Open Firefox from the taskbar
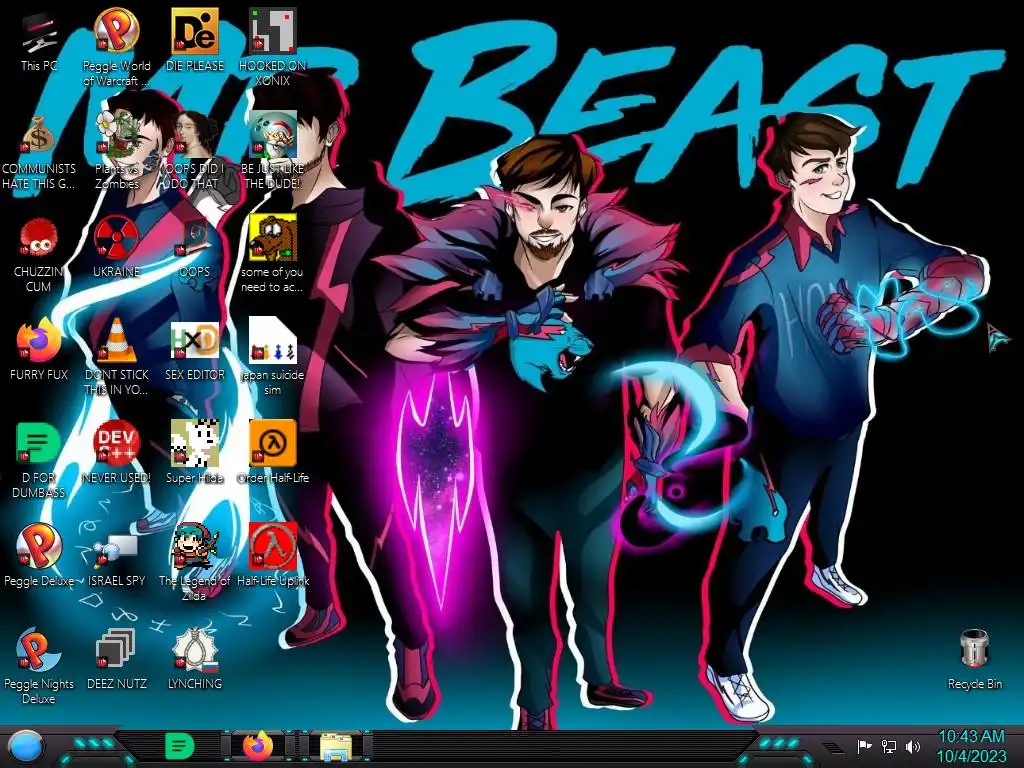The image size is (1024, 768). click(x=259, y=746)
